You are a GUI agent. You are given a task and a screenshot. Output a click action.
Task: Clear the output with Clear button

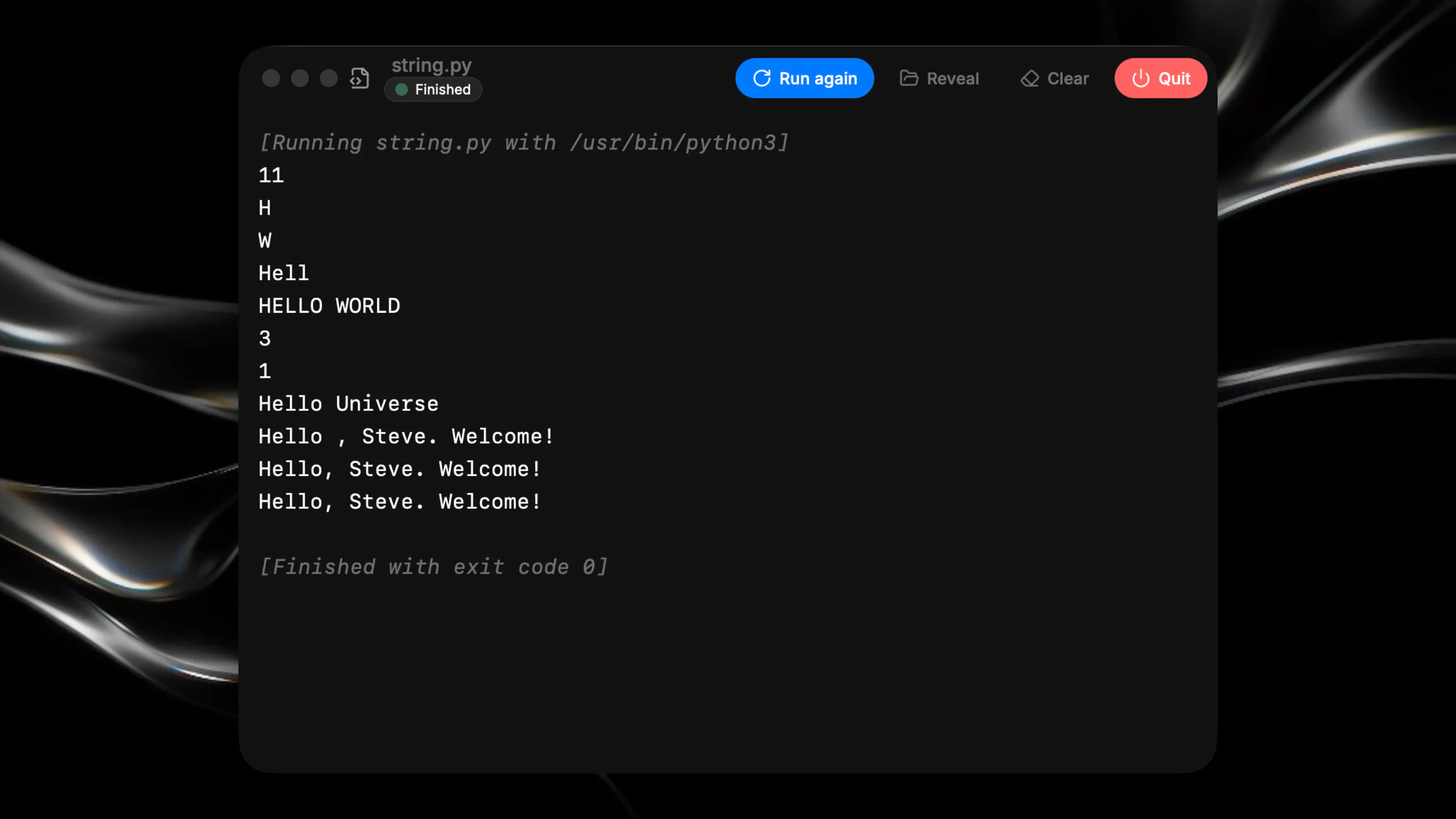pyautogui.click(x=1055, y=78)
